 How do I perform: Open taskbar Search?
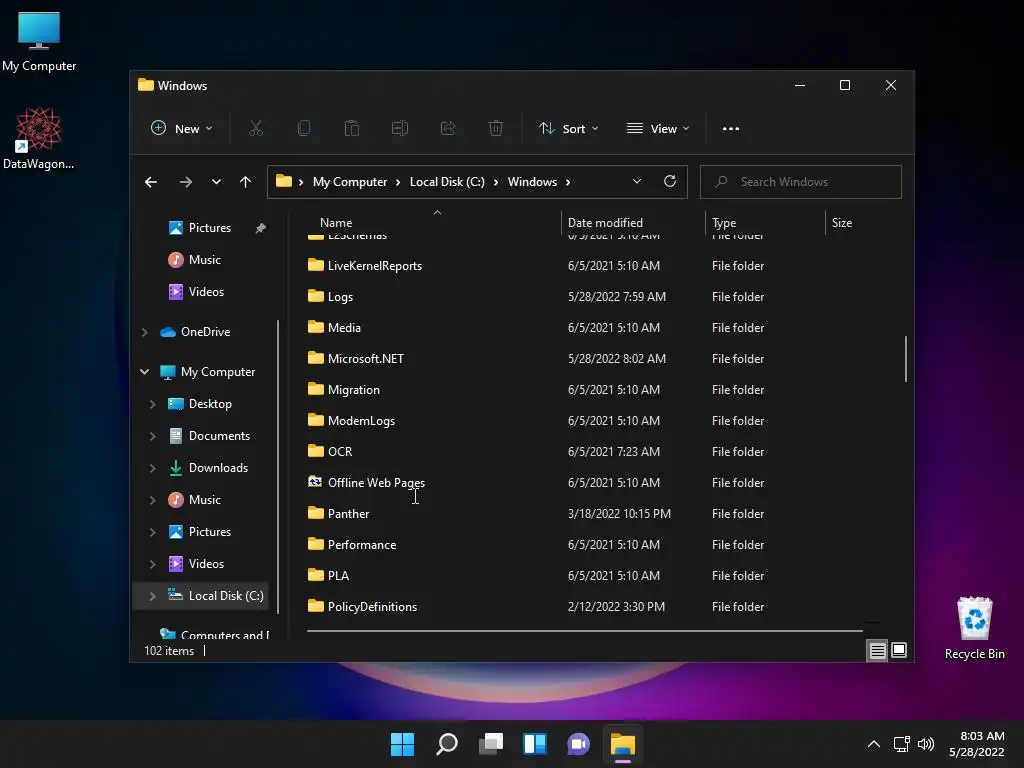(x=447, y=744)
